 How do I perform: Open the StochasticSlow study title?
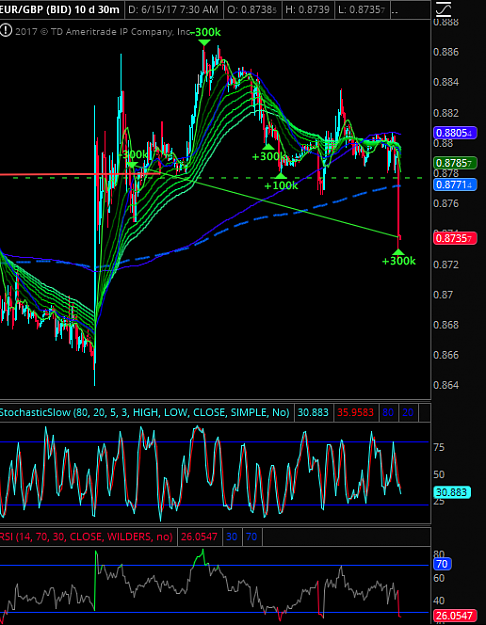tap(145, 412)
